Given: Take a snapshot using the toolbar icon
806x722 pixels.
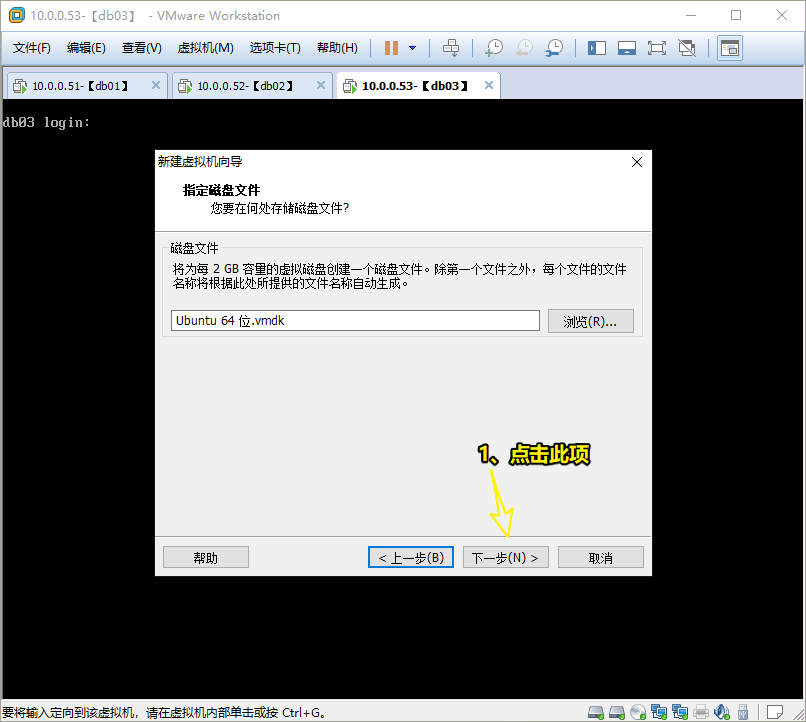Looking at the screenshot, I should pos(494,48).
